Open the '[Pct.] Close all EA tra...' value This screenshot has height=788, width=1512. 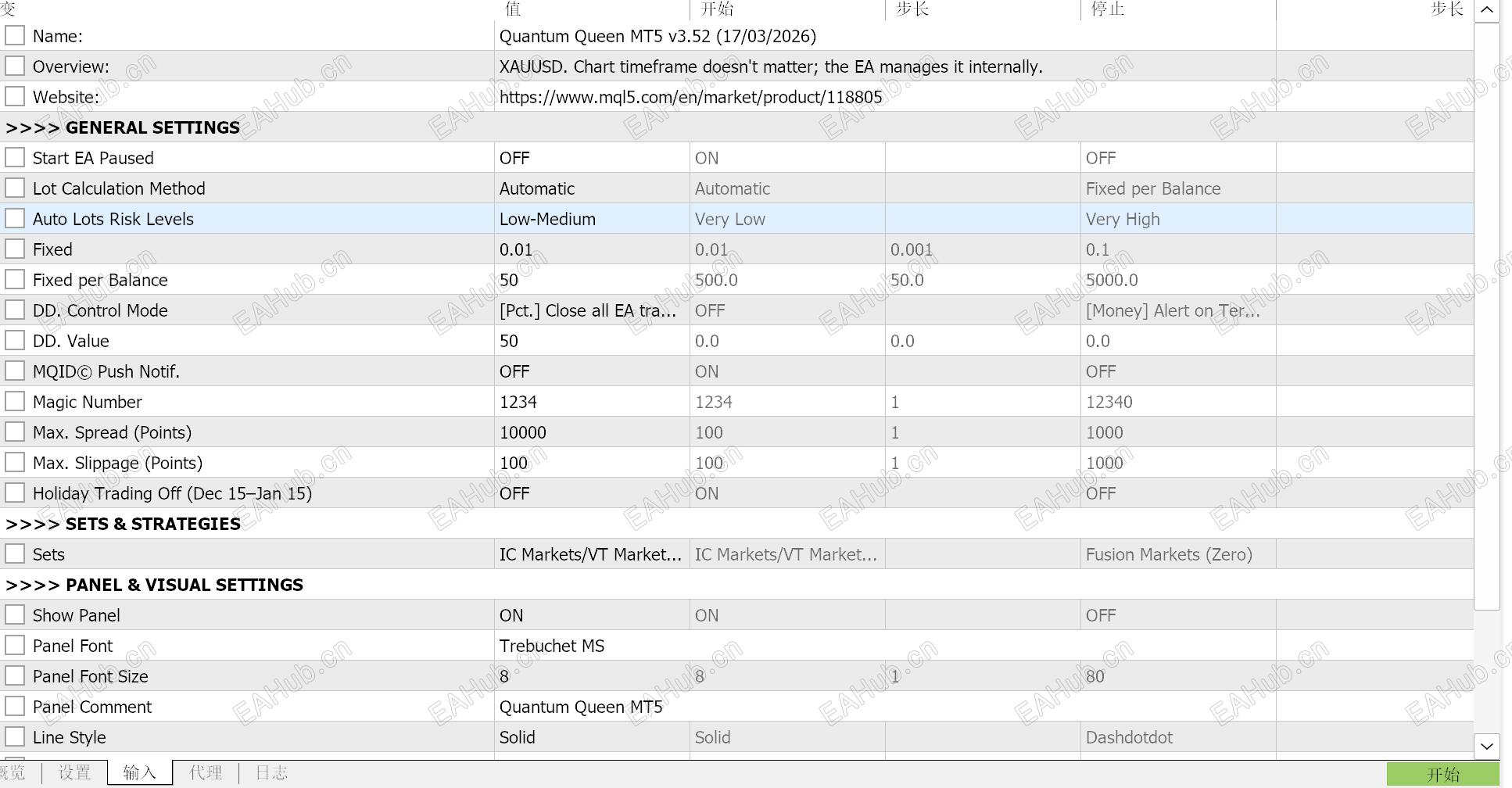592,310
